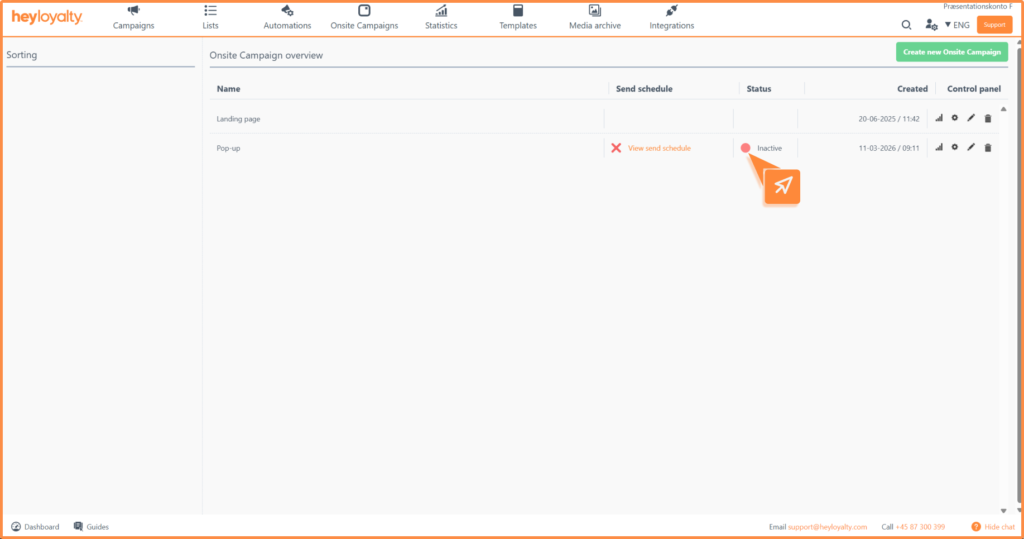
Task: Open statistics for the Landing page campaign
Action: pyautogui.click(x=939, y=118)
